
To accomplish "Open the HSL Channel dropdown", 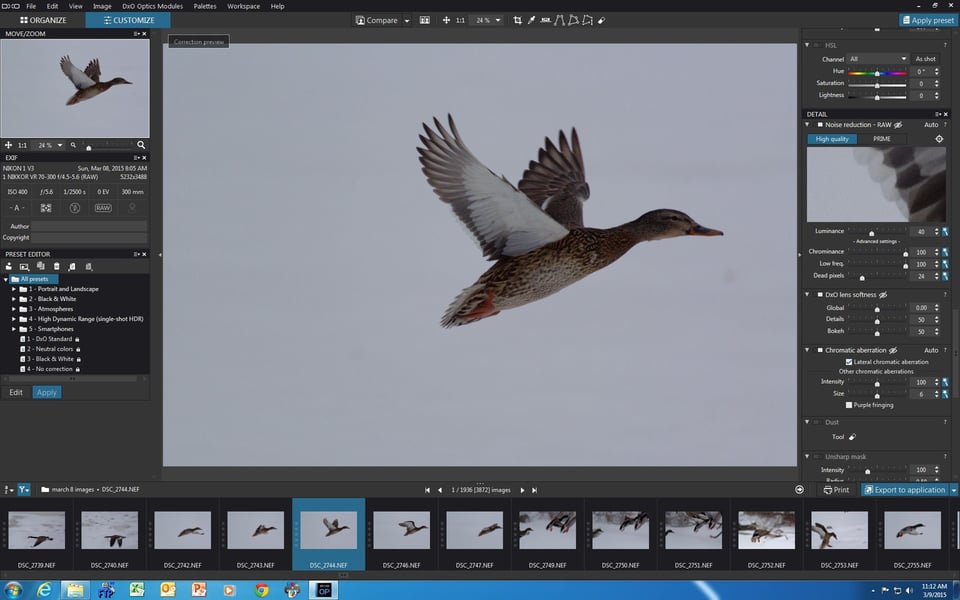I will (x=877, y=59).
